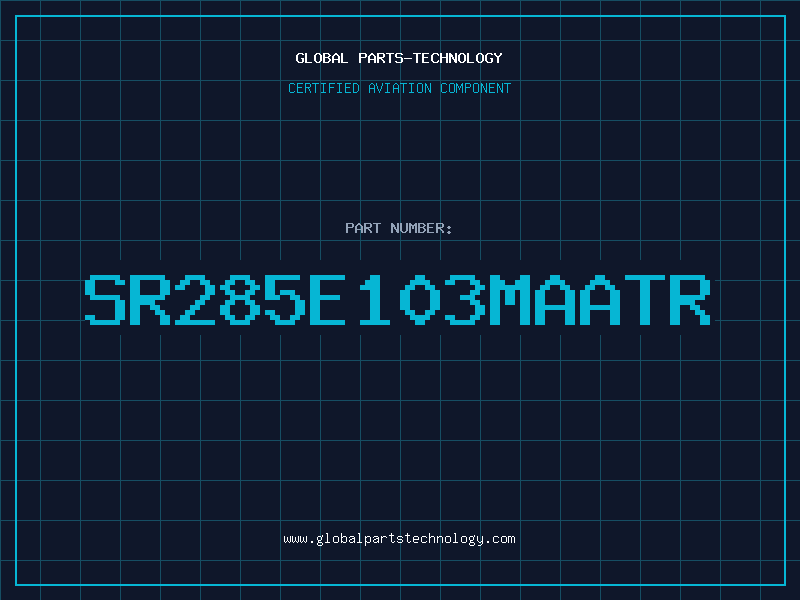Image resolution: width=800 pixels, height=600 pixels.
Task: Select the part number SR285E103MAATR
Action: (x=398, y=299)
